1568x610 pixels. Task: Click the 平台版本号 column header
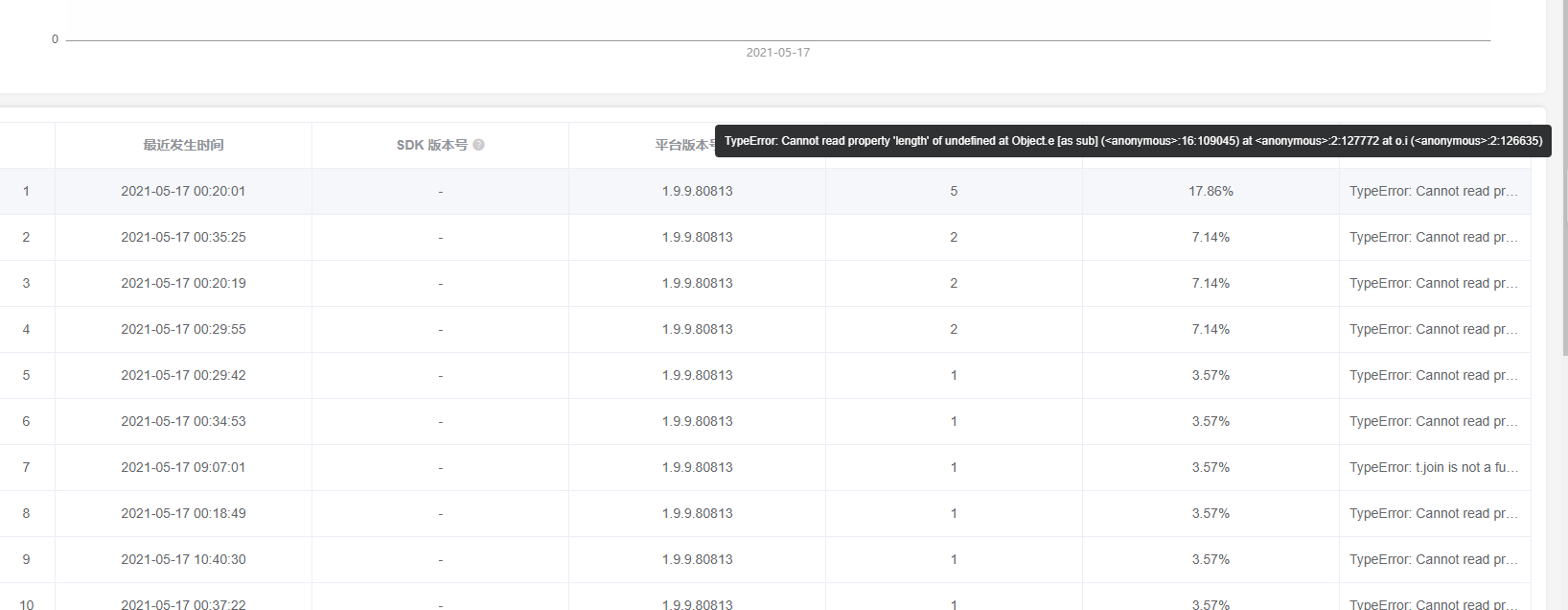(x=684, y=145)
